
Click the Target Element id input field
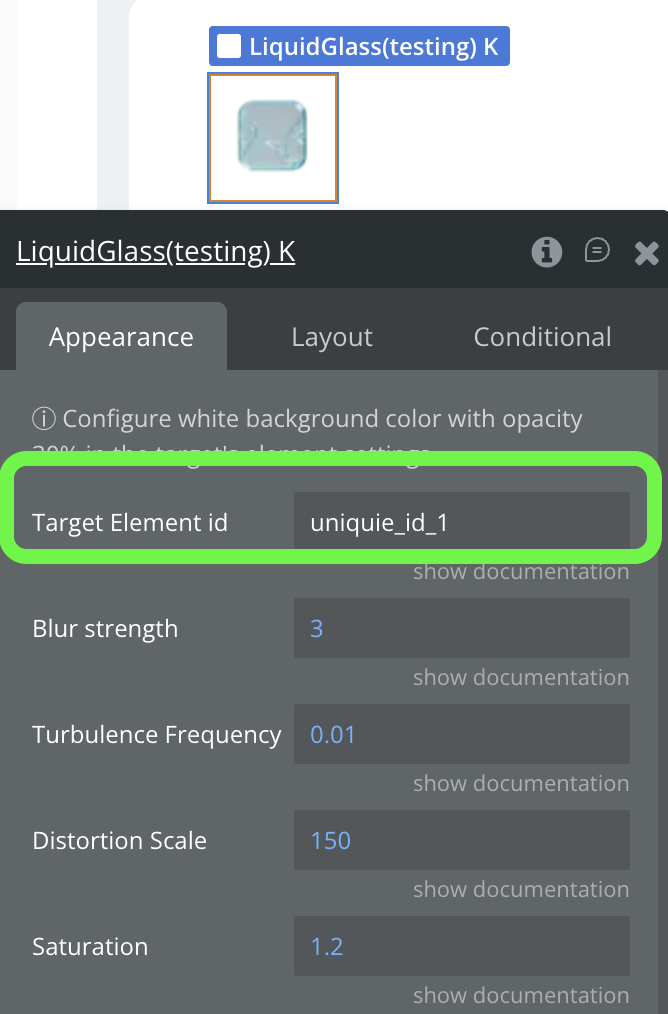coord(461,521)
